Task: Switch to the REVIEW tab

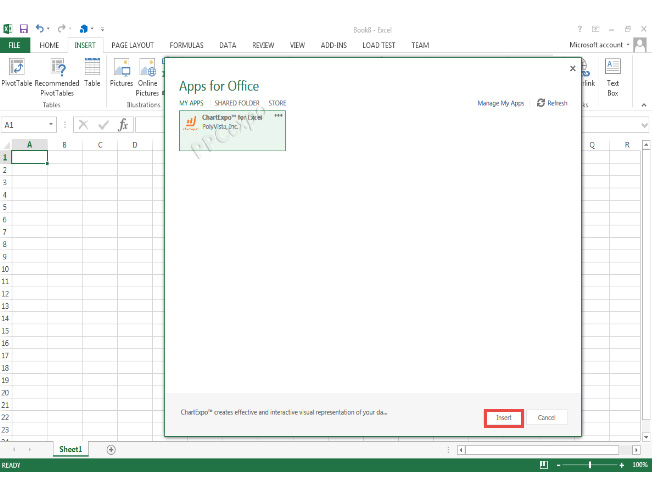Action: (263, 45)
